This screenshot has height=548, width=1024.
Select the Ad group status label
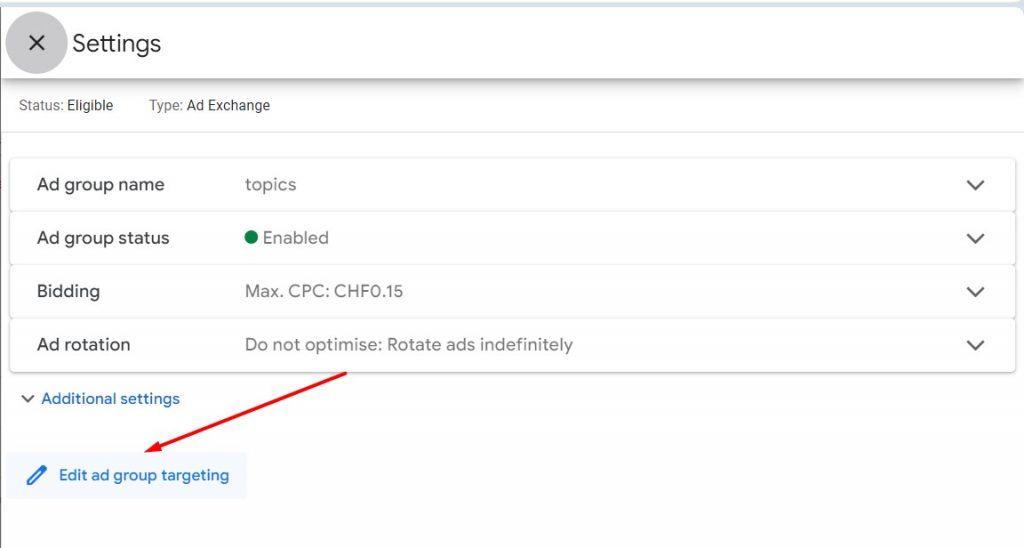103,238
